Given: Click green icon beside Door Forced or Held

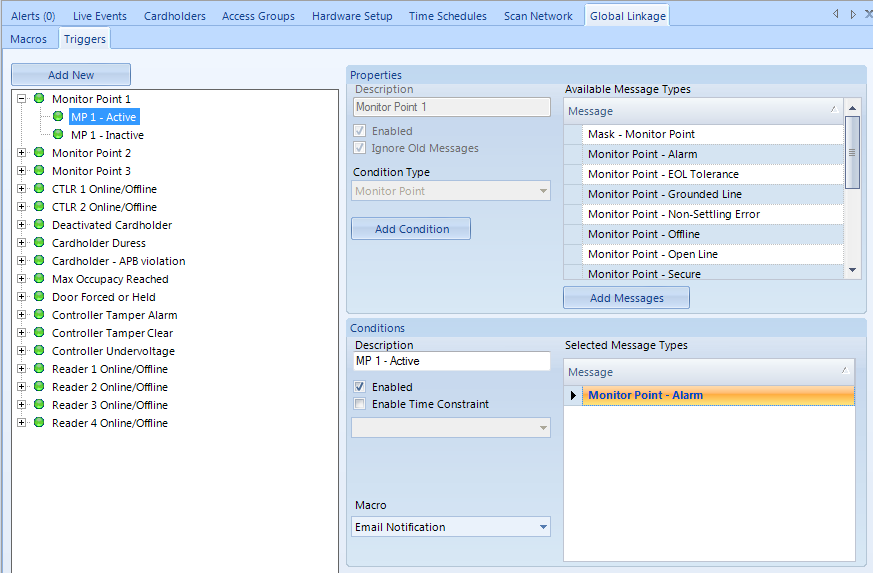Looking at the screenshot, I should click(x=39, y=297).
